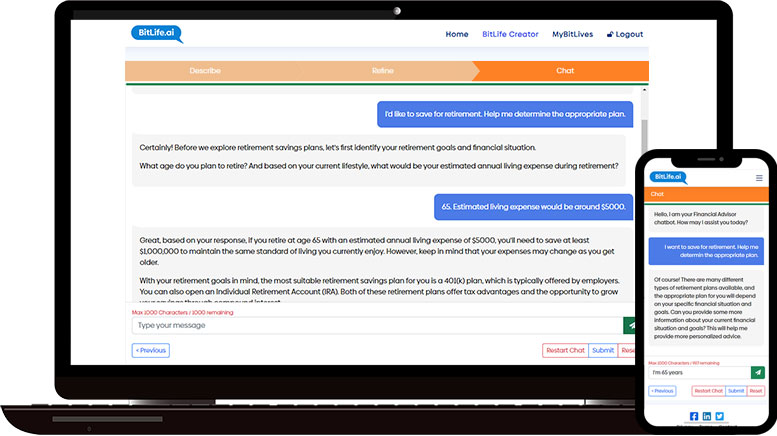Send message with laptop paper-plane icon
This screenshot has width=777, height=436.
click(629, 326)
